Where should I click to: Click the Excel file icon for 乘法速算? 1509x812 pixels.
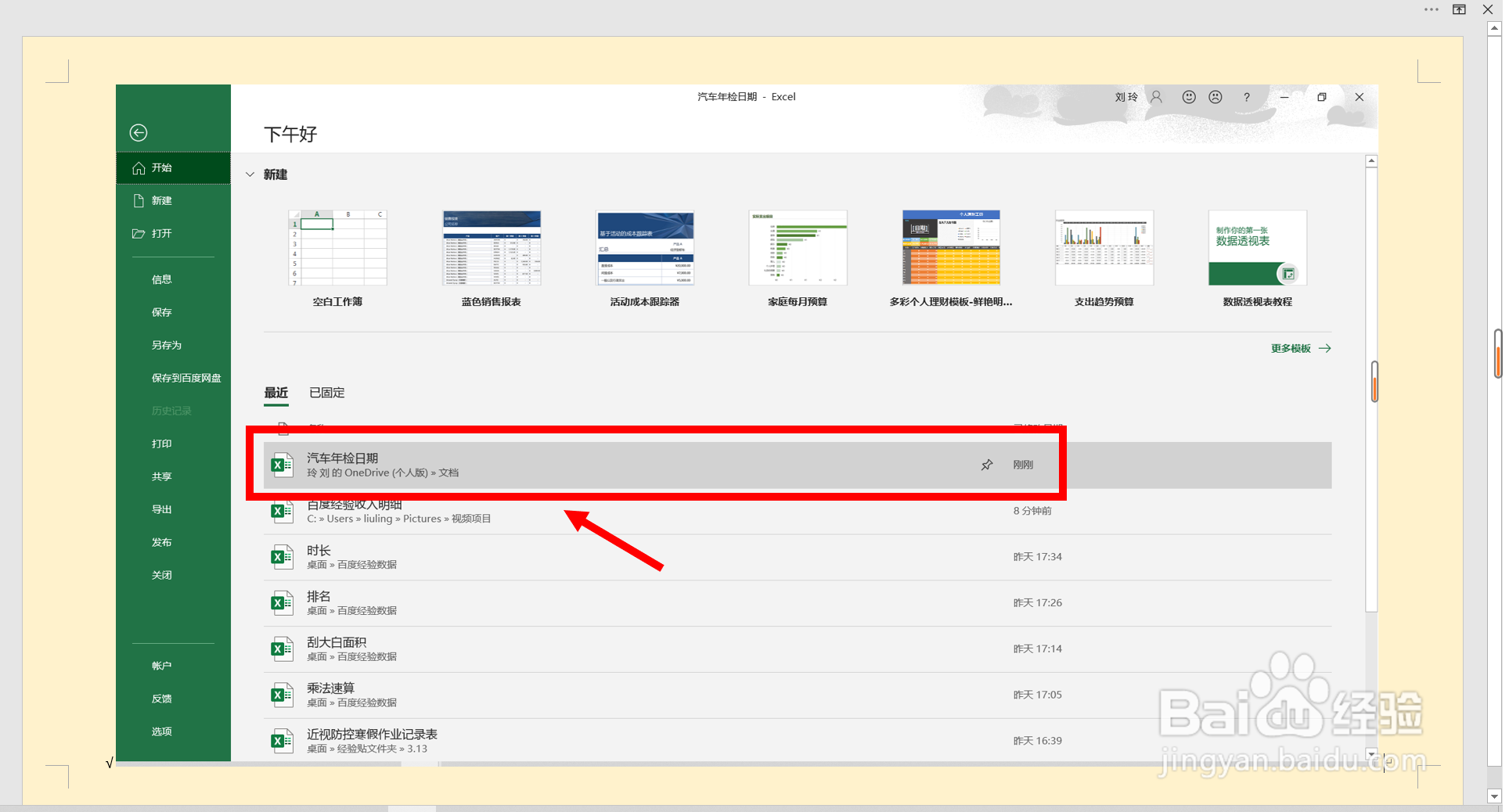(x=282, y=695)
